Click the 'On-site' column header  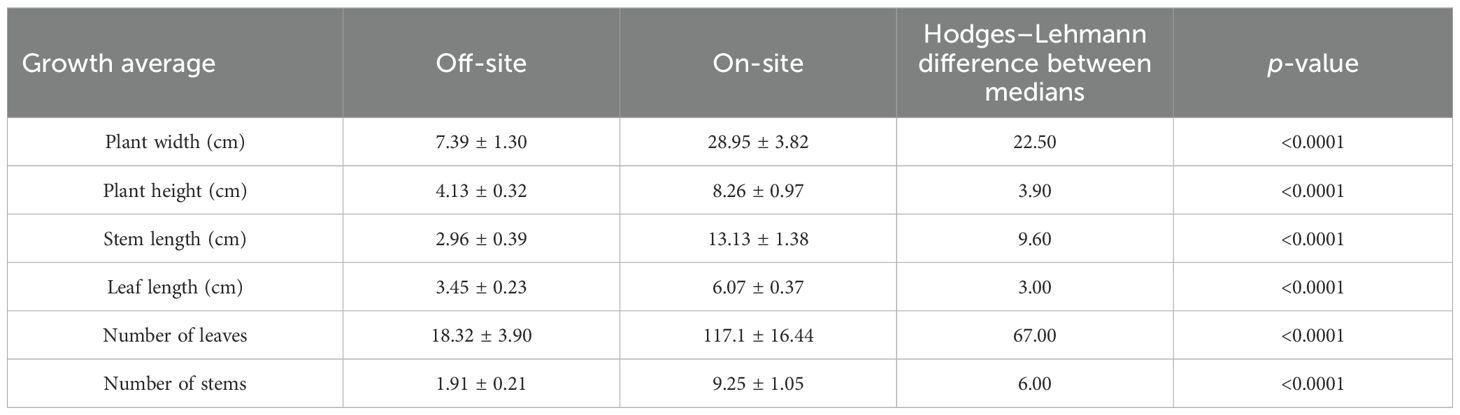tap(757, 65)
